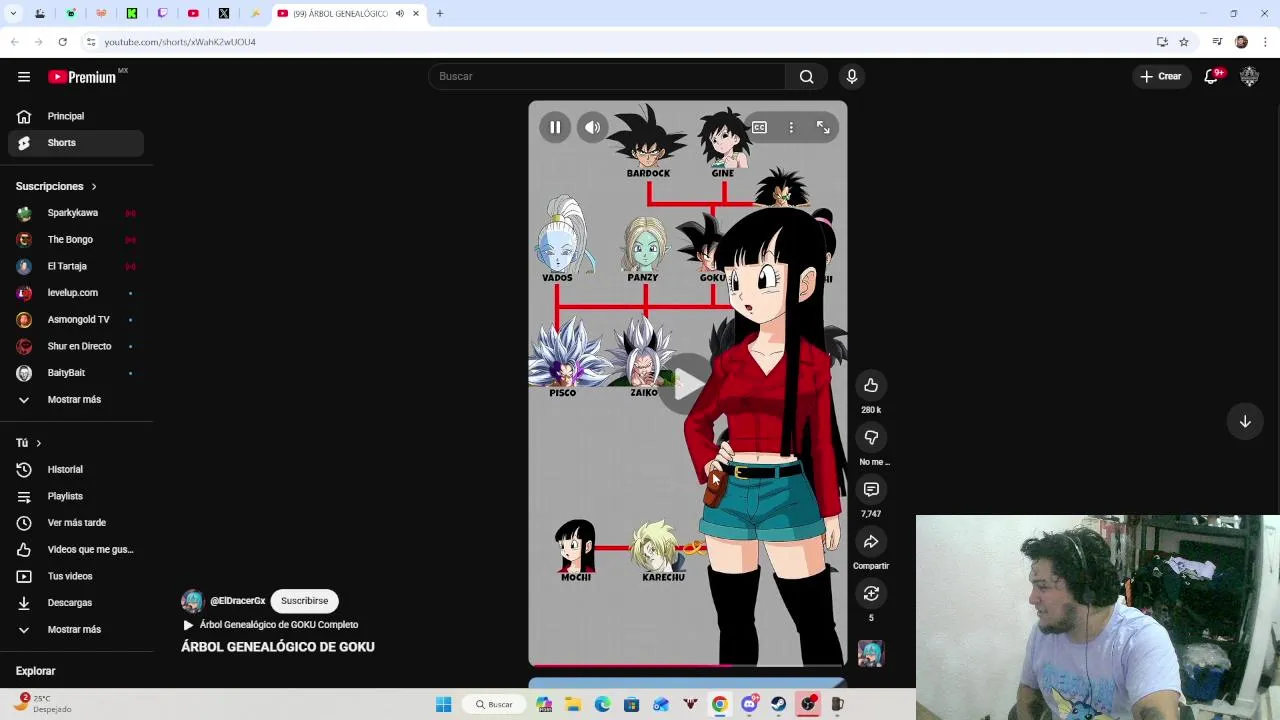Open Discord from the taskbar
Viewport: 1280px width, 720px height.
(749, 704)
